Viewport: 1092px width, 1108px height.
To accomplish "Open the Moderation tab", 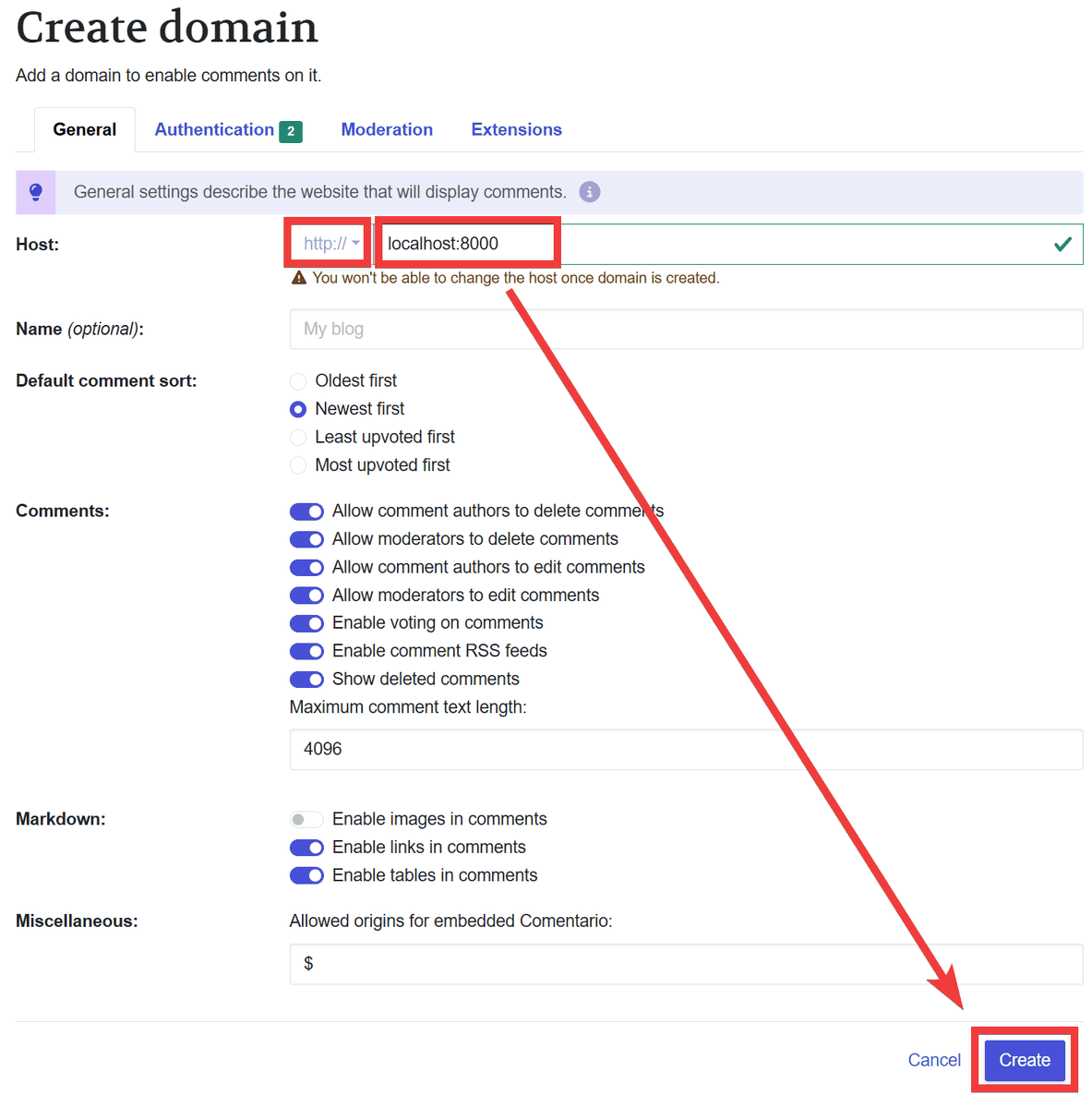I will point(387,130).
